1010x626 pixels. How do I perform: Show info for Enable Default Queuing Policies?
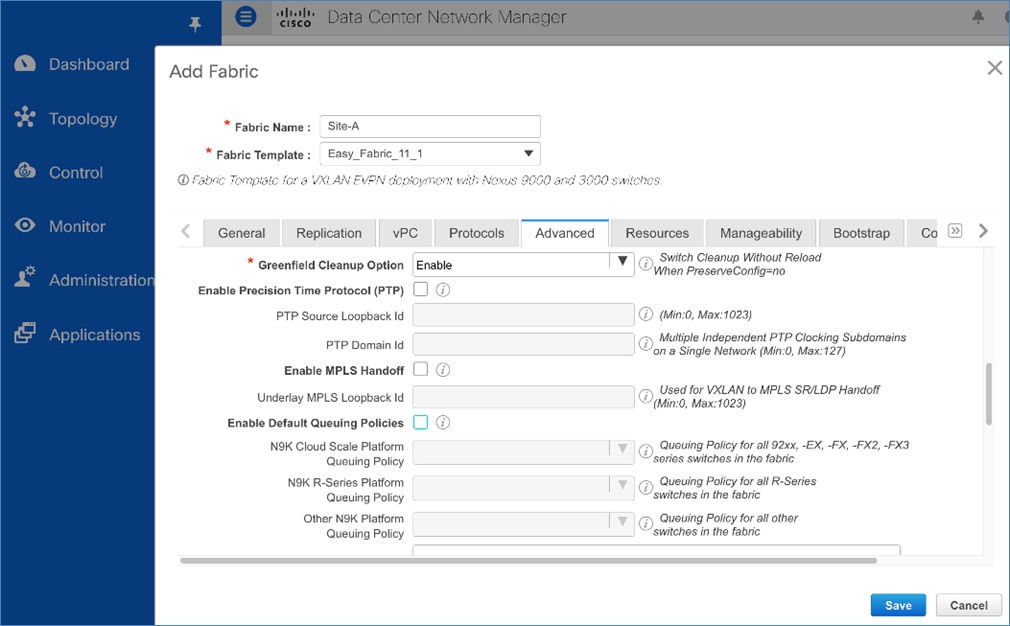click(443, 422)
